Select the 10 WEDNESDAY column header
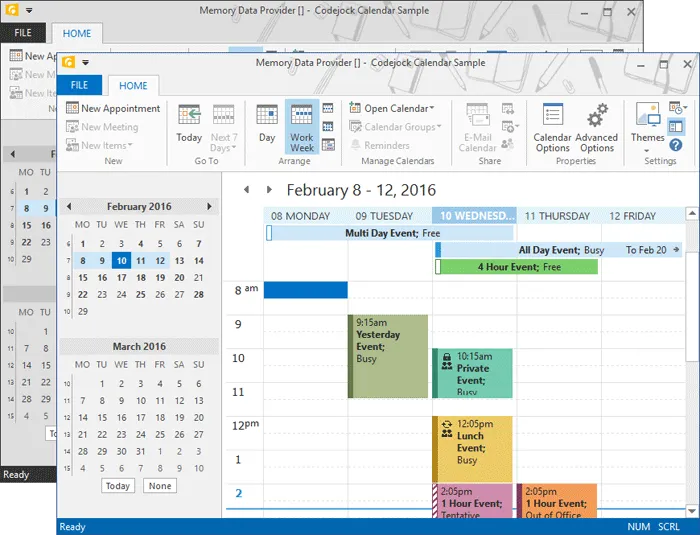700x535 pixels. pyautogui.click(x=474, y=216)
